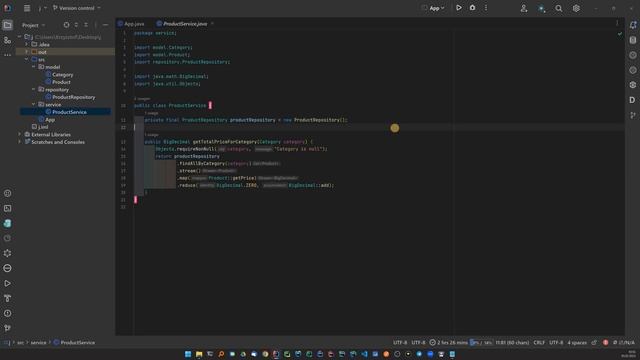This screenshot has height=360, width=640.
Task: Select App class in project tree
Action: tap(47, 120)
